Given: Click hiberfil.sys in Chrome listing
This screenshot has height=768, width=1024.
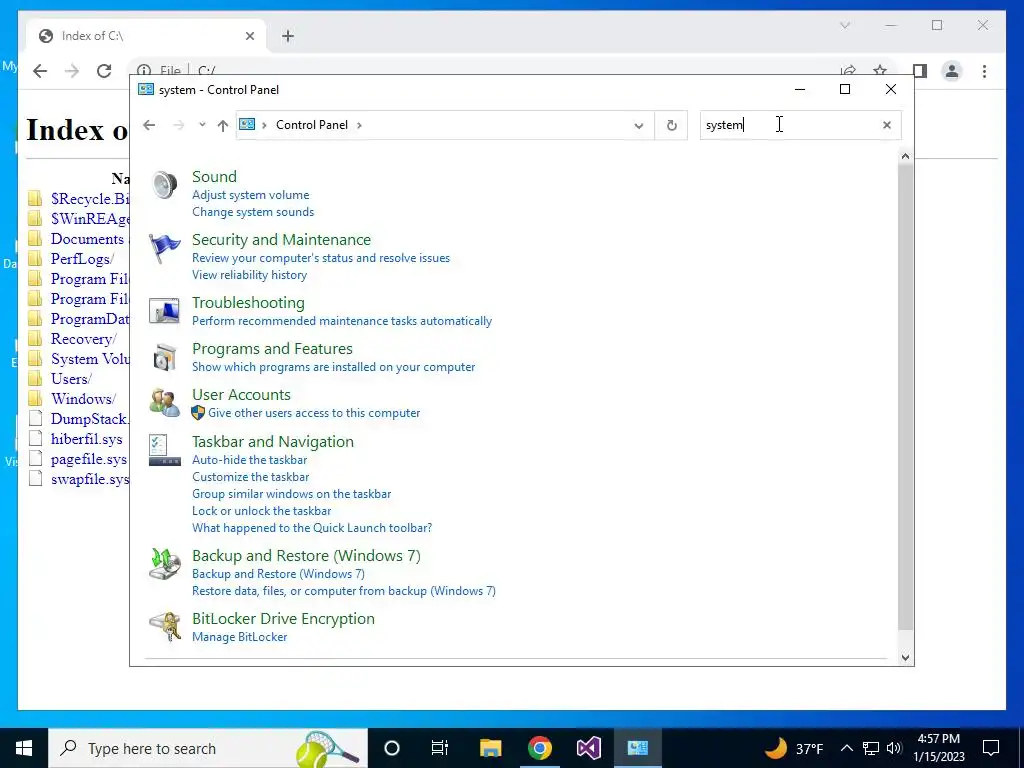Looking at the screenshot, I should click(x=87, y=439).
